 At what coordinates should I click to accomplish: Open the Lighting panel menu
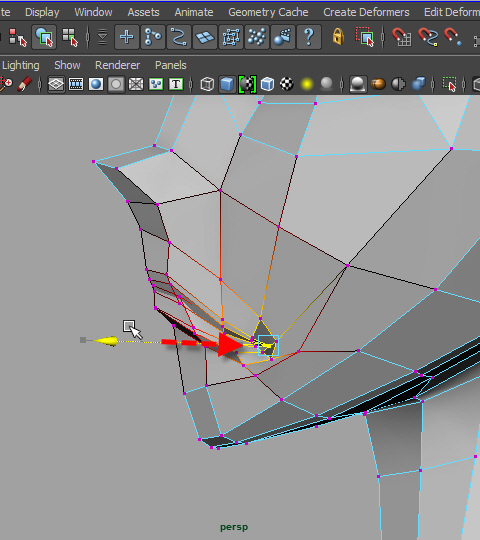coord(21,65)
